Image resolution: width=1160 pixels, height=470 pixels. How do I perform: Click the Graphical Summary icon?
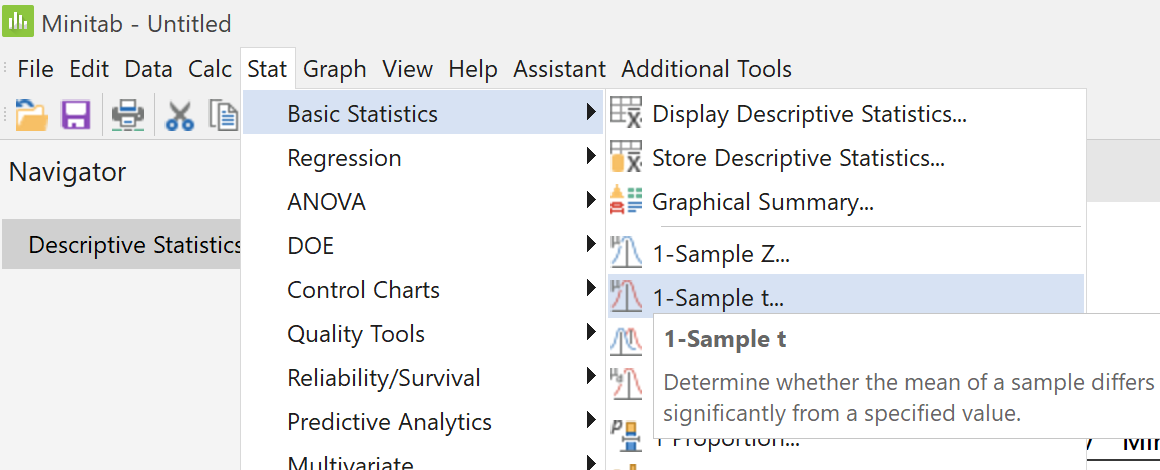click(x=626, y=201)
